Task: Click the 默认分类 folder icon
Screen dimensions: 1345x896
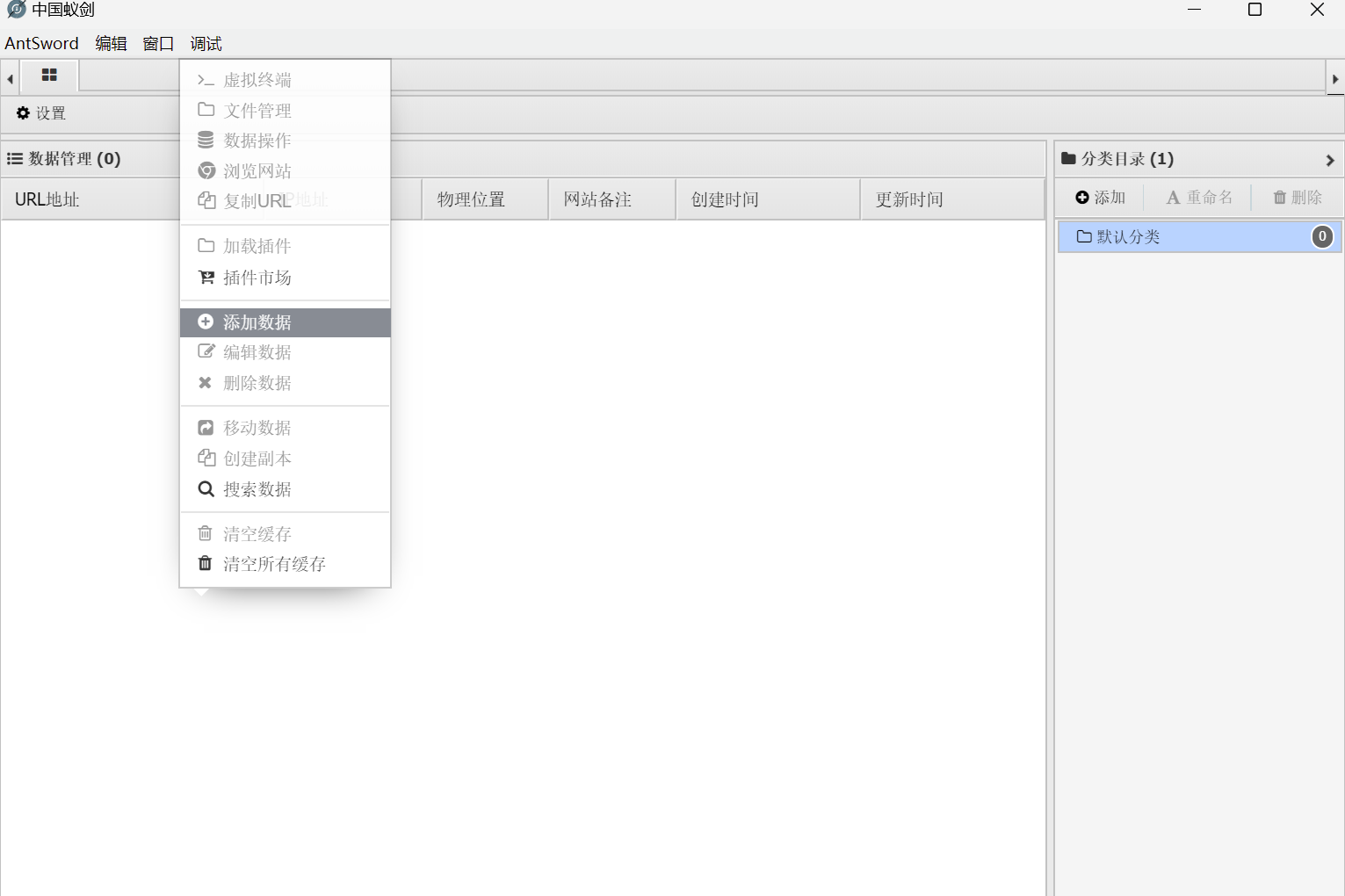Action: (1084, 236)
